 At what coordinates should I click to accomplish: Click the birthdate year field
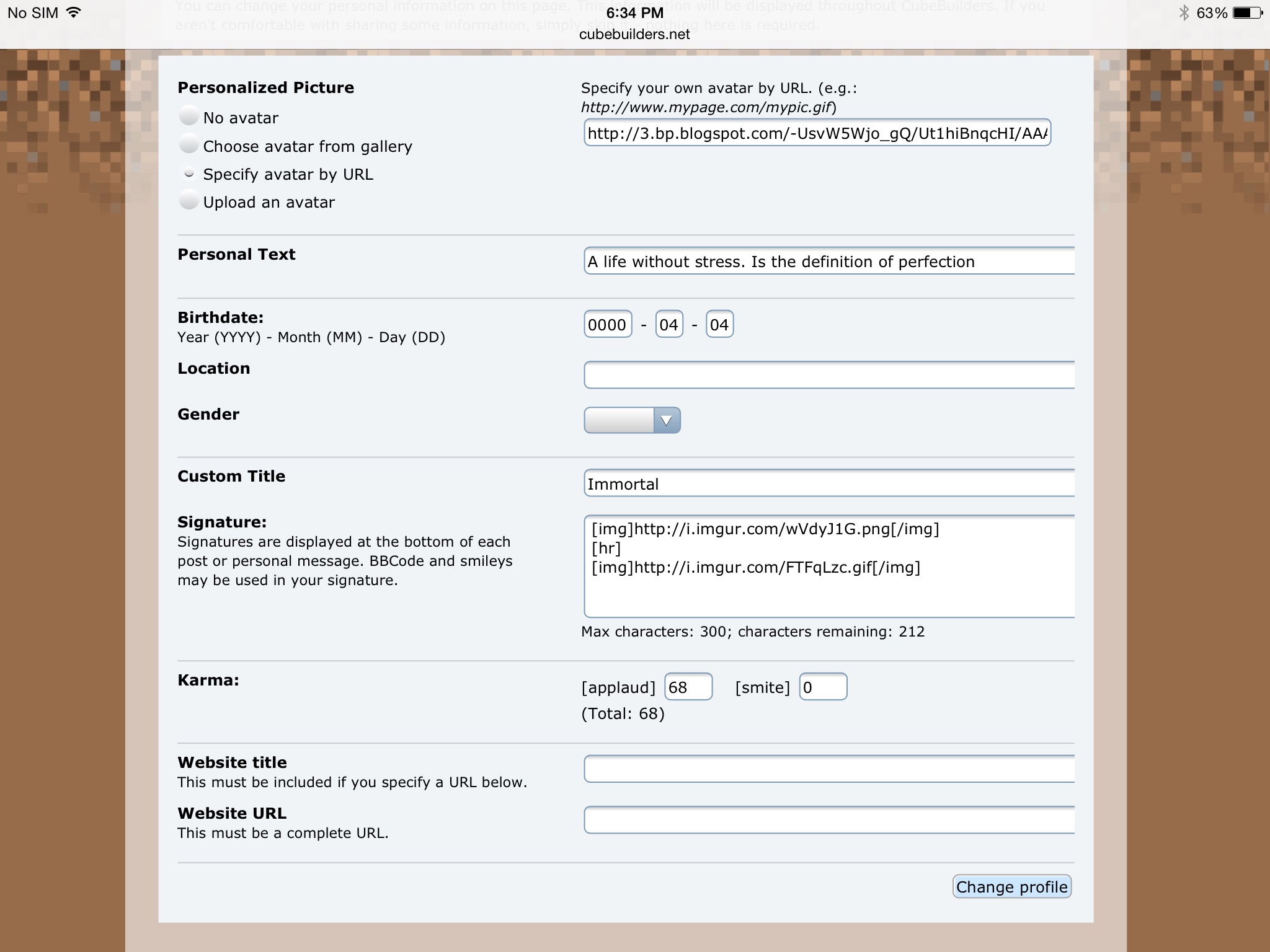coord(607,324)
